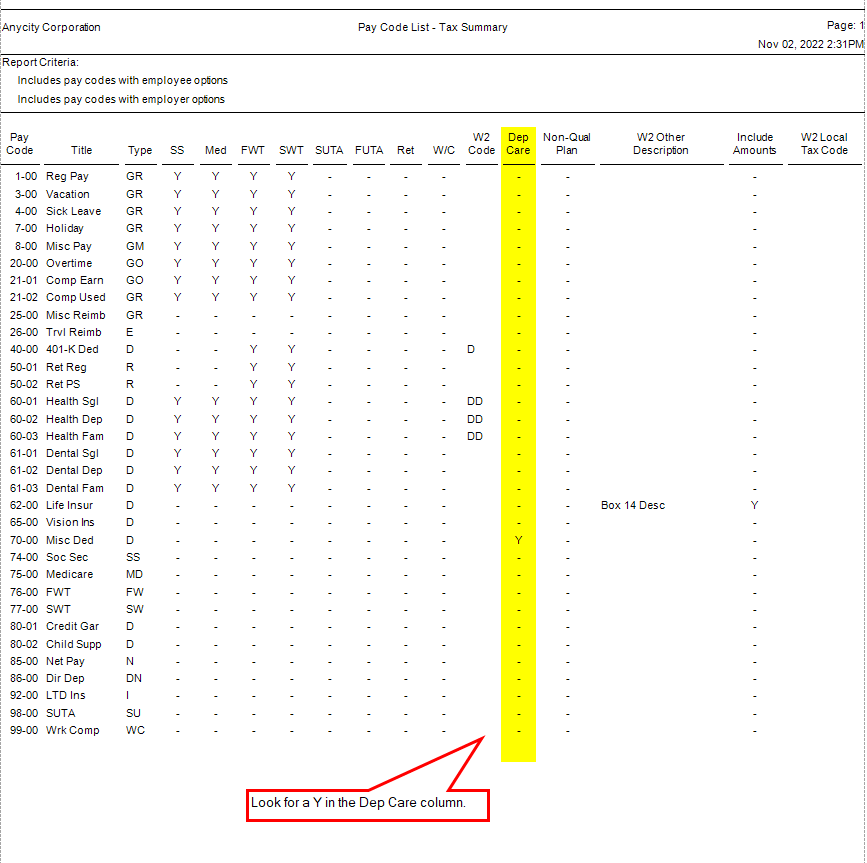Screen dimensions: 867x863
Task: Click the 'W2 Other Description' column header
Action: [x=661, y=144]
